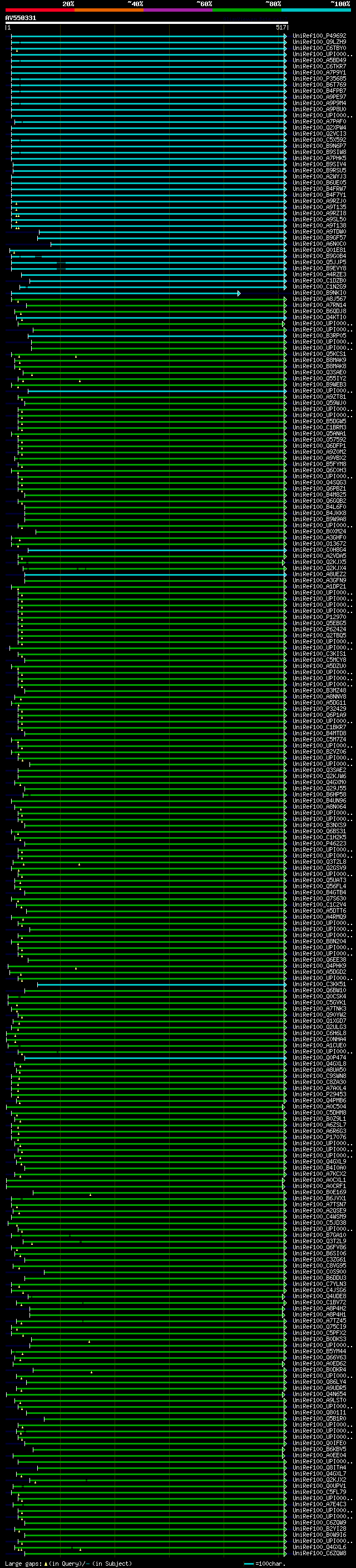356x1568 pixels.
Task: Click hit label UniRef100_P32429
Action: (x=319, y=709)
